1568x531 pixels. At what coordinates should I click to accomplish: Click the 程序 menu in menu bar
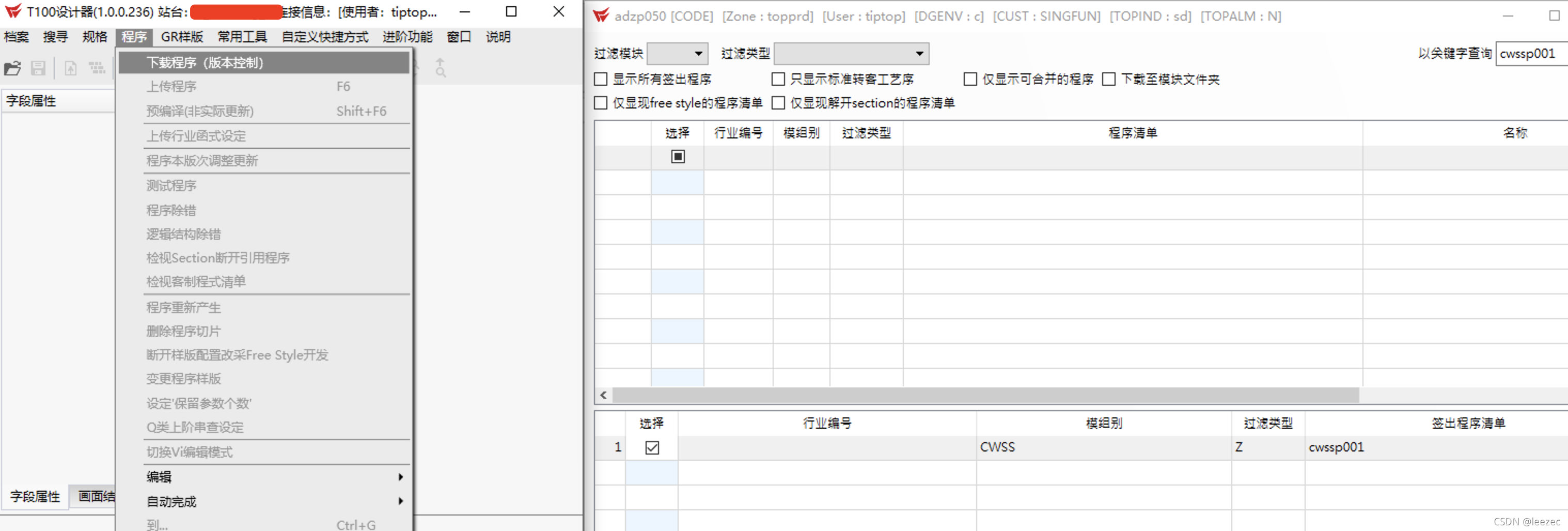pos(134,37)
